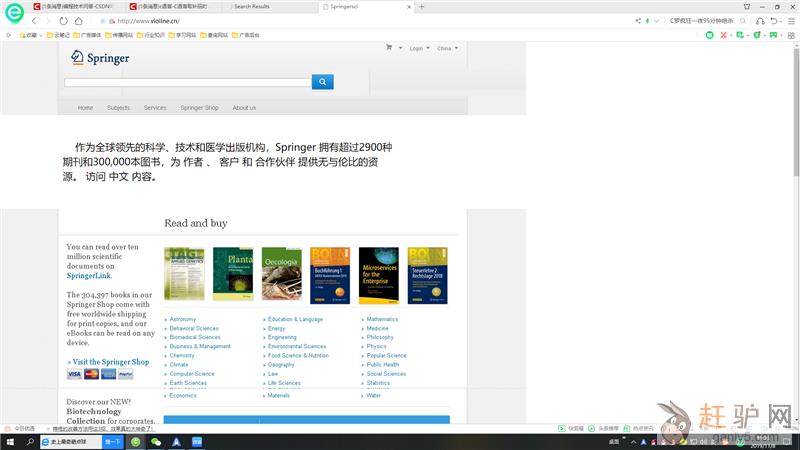Viewport: 800px width, 450px height.
Task: Open the Springer Shop menu item
Action: tap(199, 108)
